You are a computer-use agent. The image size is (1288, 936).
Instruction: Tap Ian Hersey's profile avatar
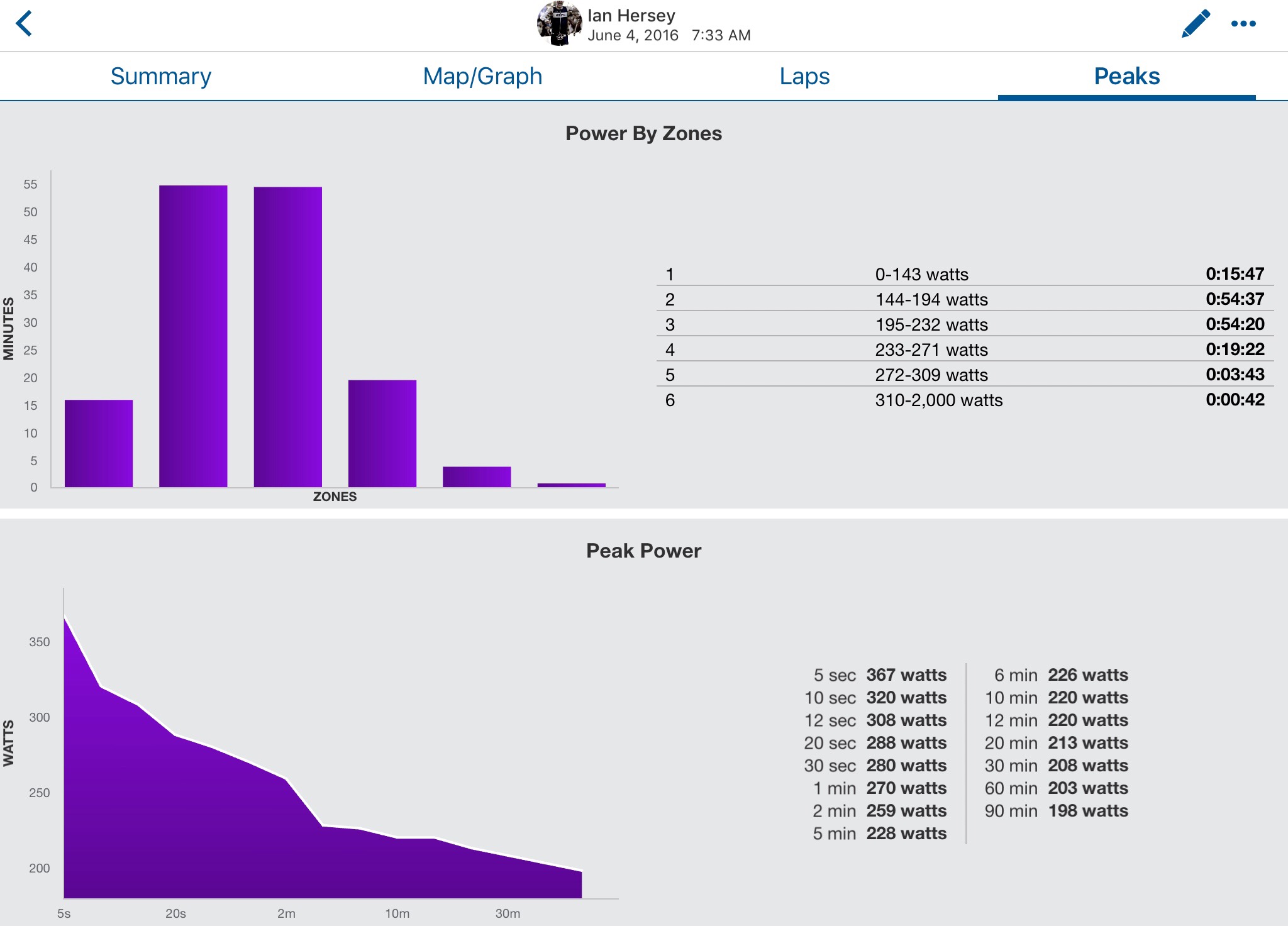[558, 24]
